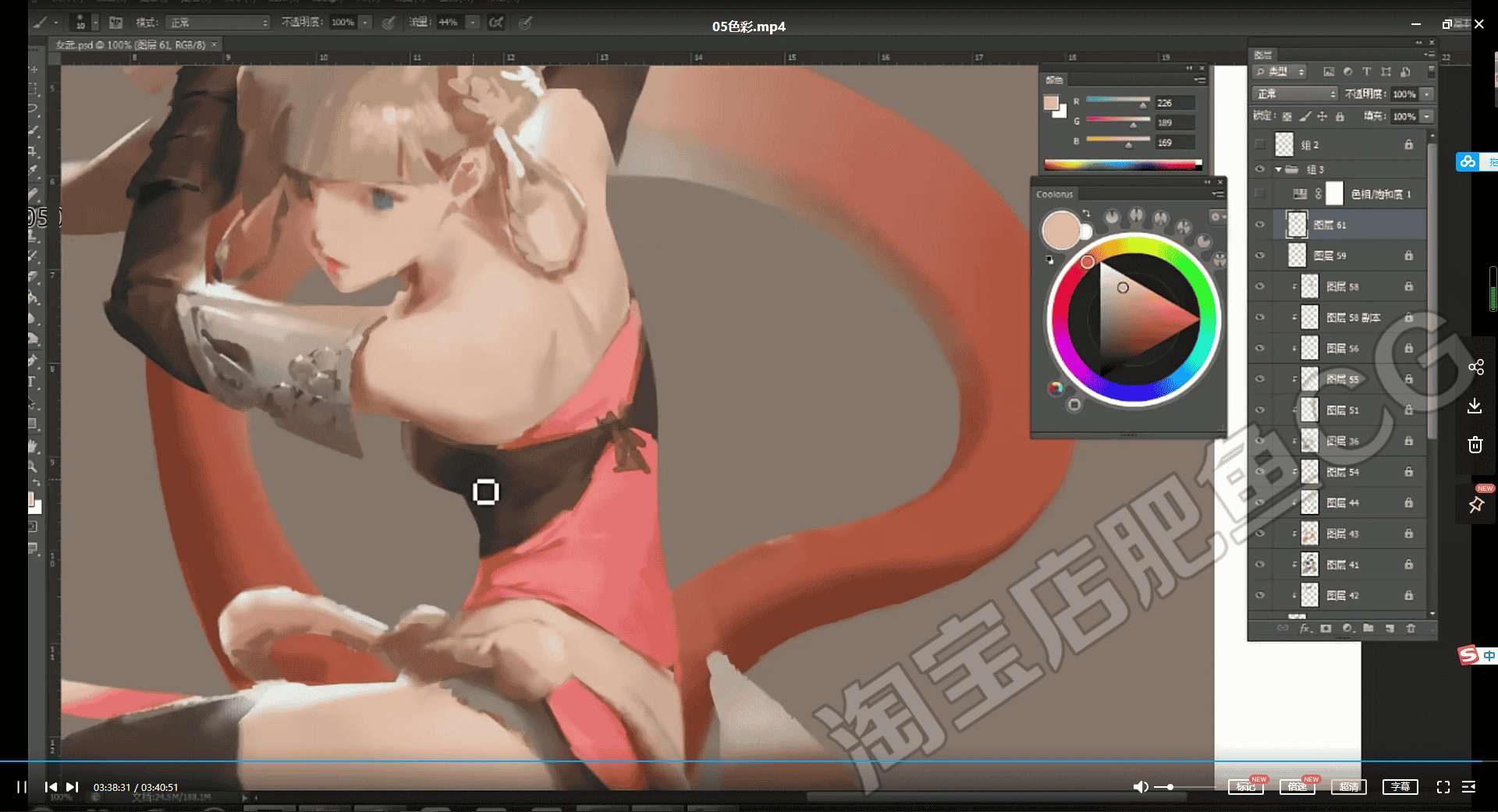Viewport: 1498px width, 812px height.
Task: Create a new layer
Action: [x=1390, y=628]
